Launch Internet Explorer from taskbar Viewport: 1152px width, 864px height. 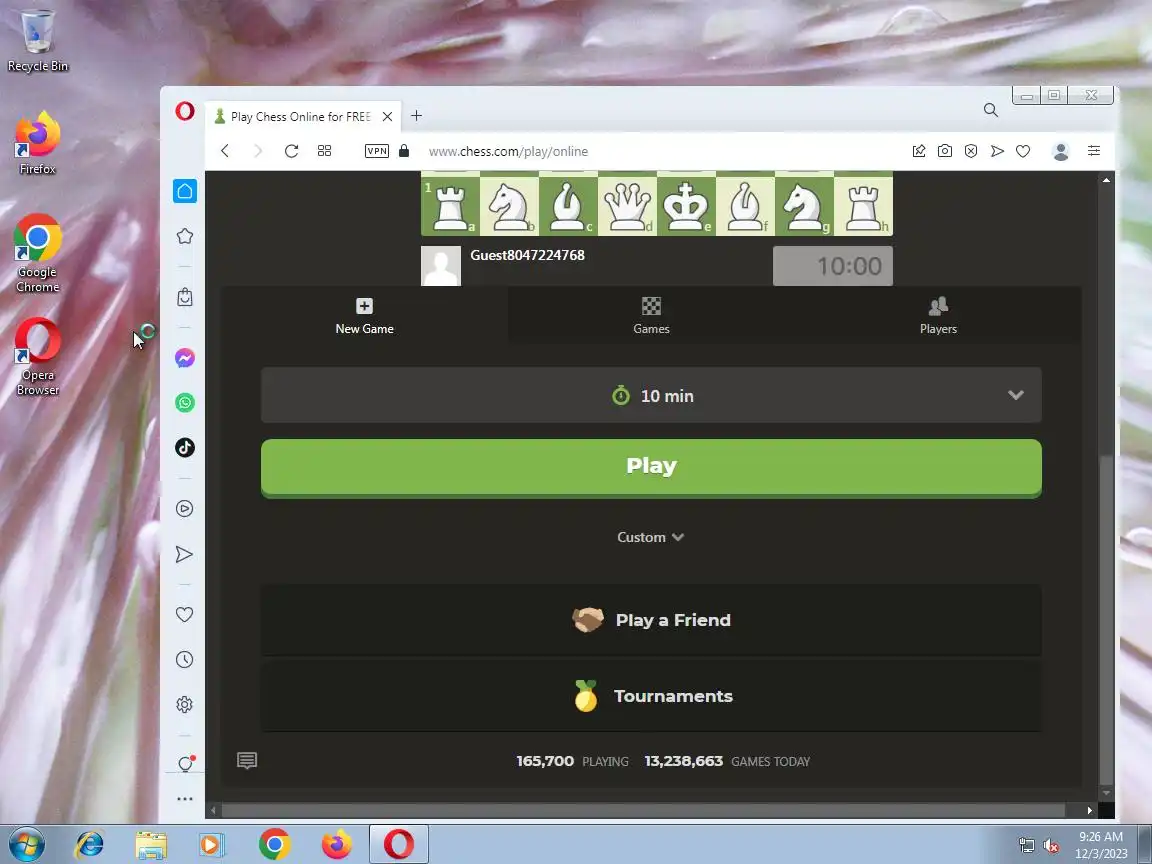point(90,845)
